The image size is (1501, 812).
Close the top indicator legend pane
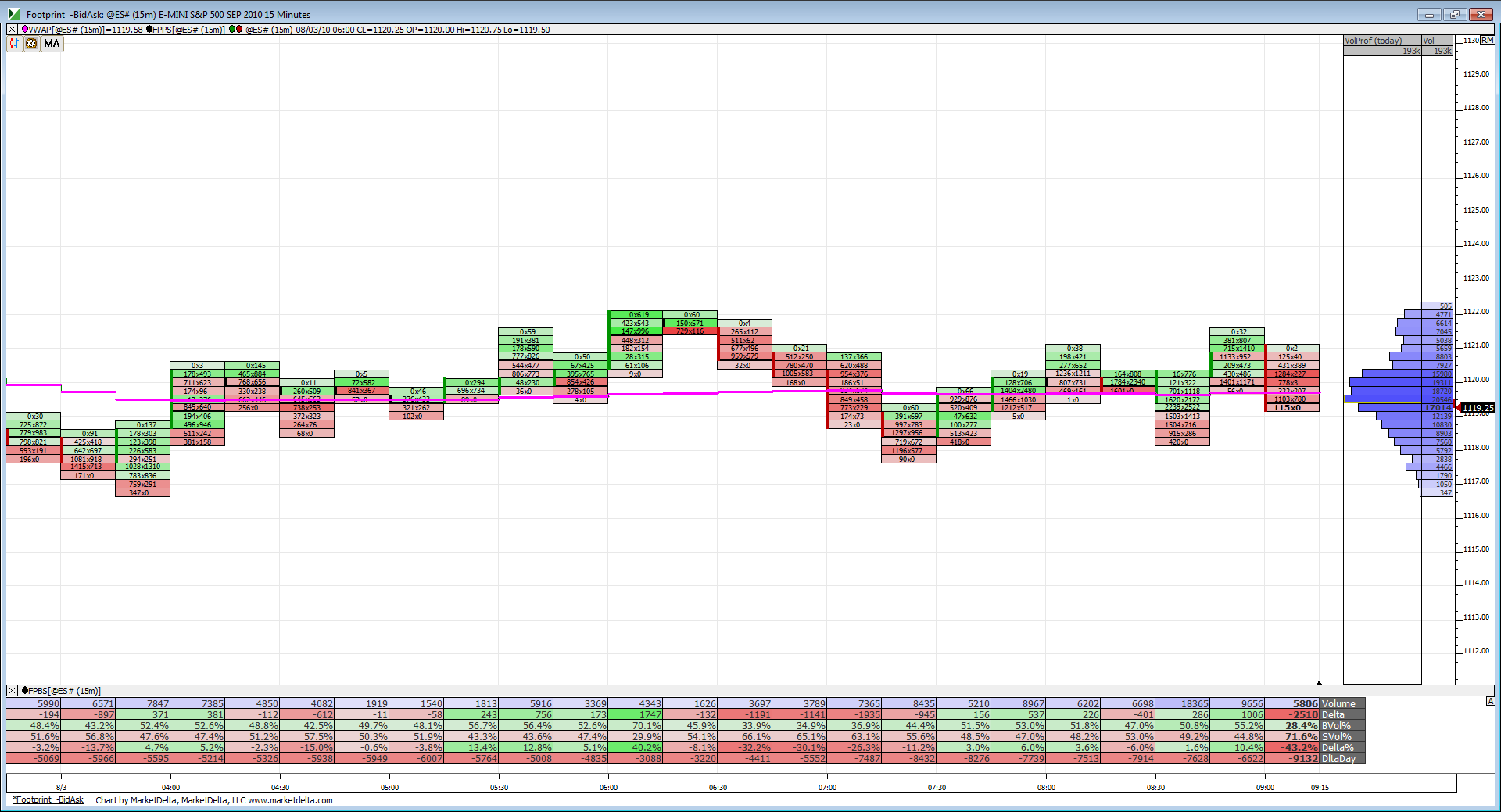13,30
